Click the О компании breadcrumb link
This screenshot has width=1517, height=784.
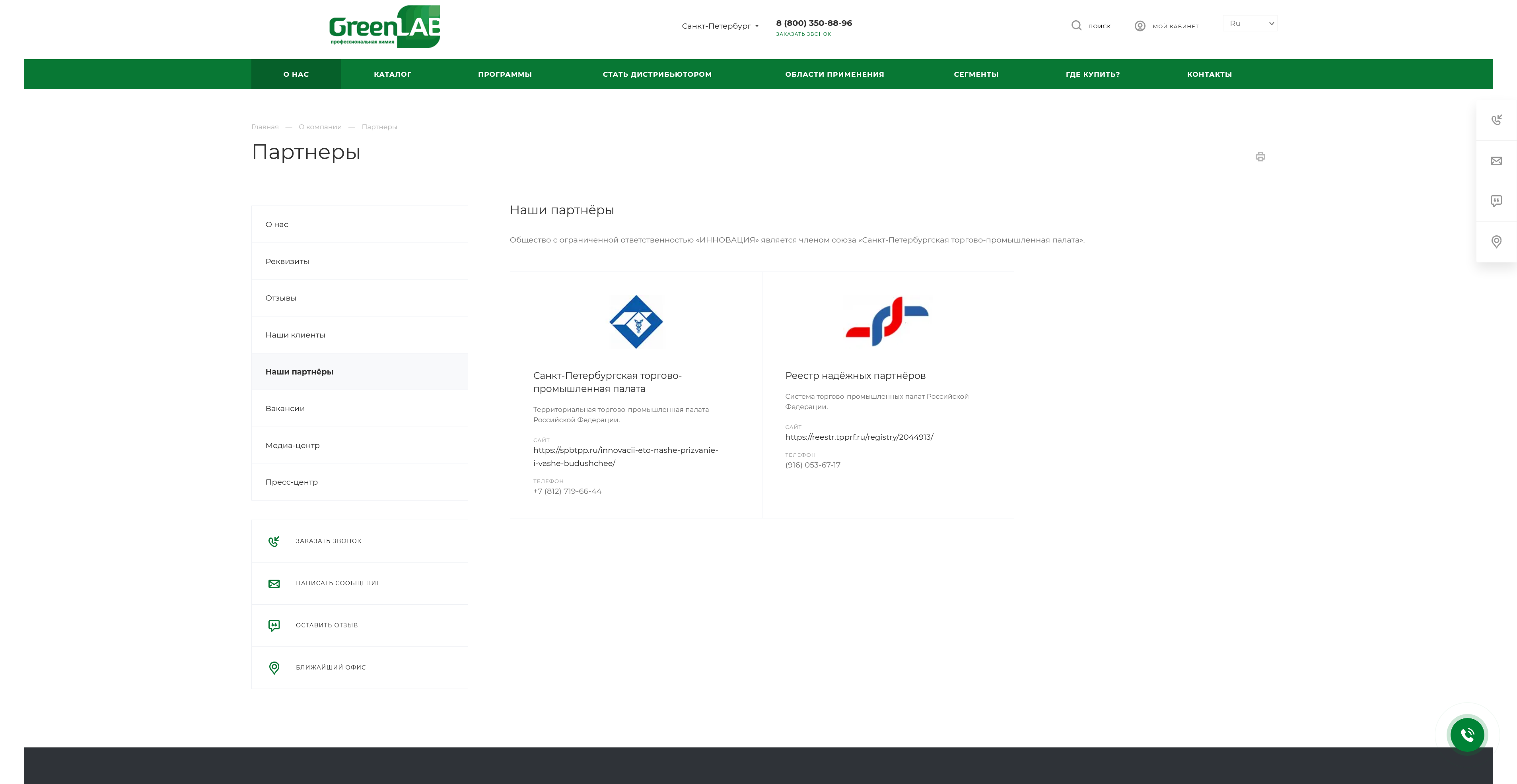(x=320, y=126)
